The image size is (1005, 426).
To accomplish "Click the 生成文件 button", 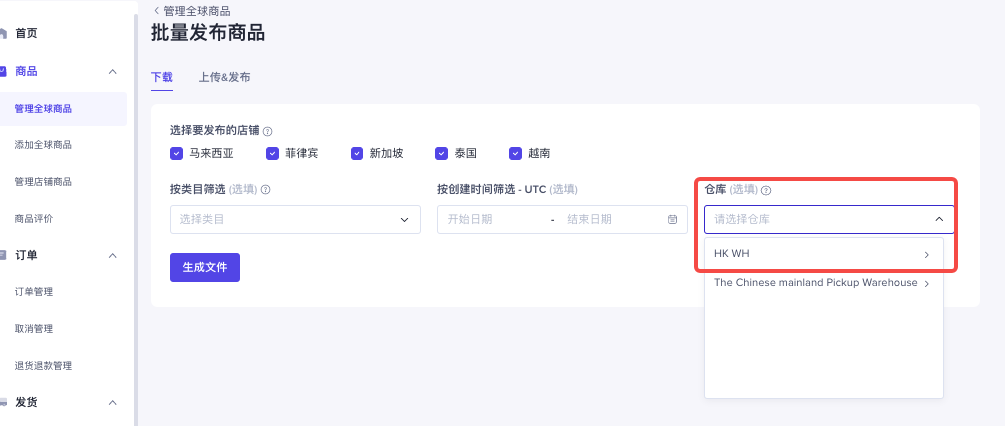I will 205,267.
